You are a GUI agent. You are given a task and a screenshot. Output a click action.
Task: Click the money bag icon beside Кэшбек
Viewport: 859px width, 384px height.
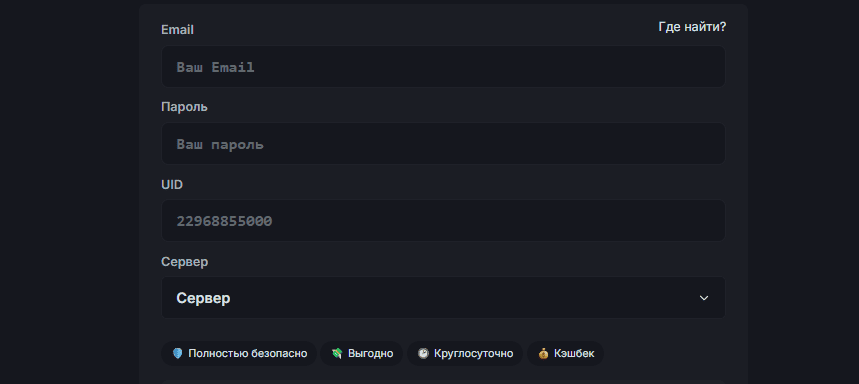(543, 353)
